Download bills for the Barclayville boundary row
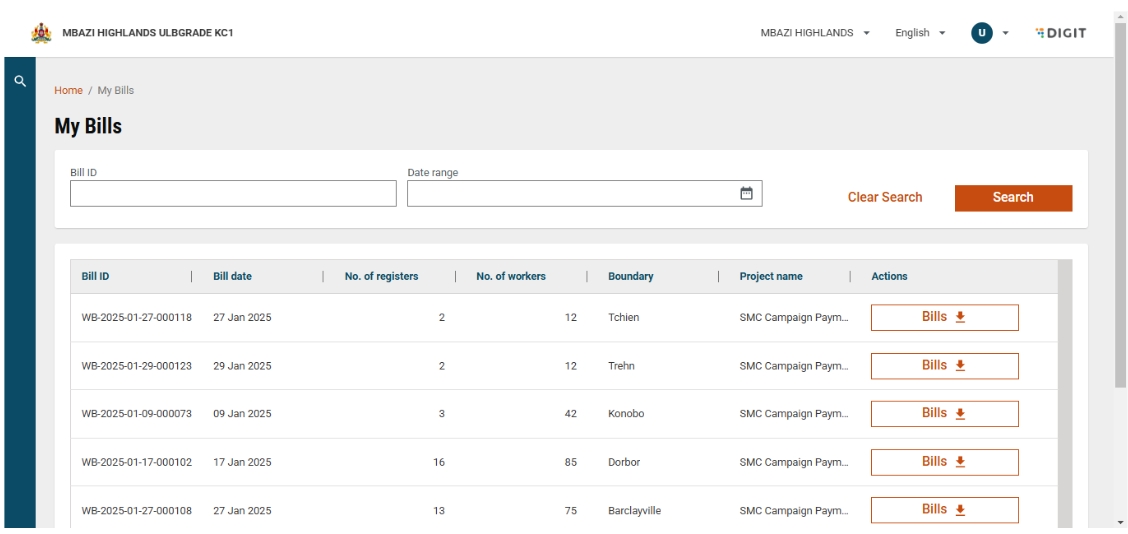This screenshot has width=1128, height=534. click(x=944, y=510)
